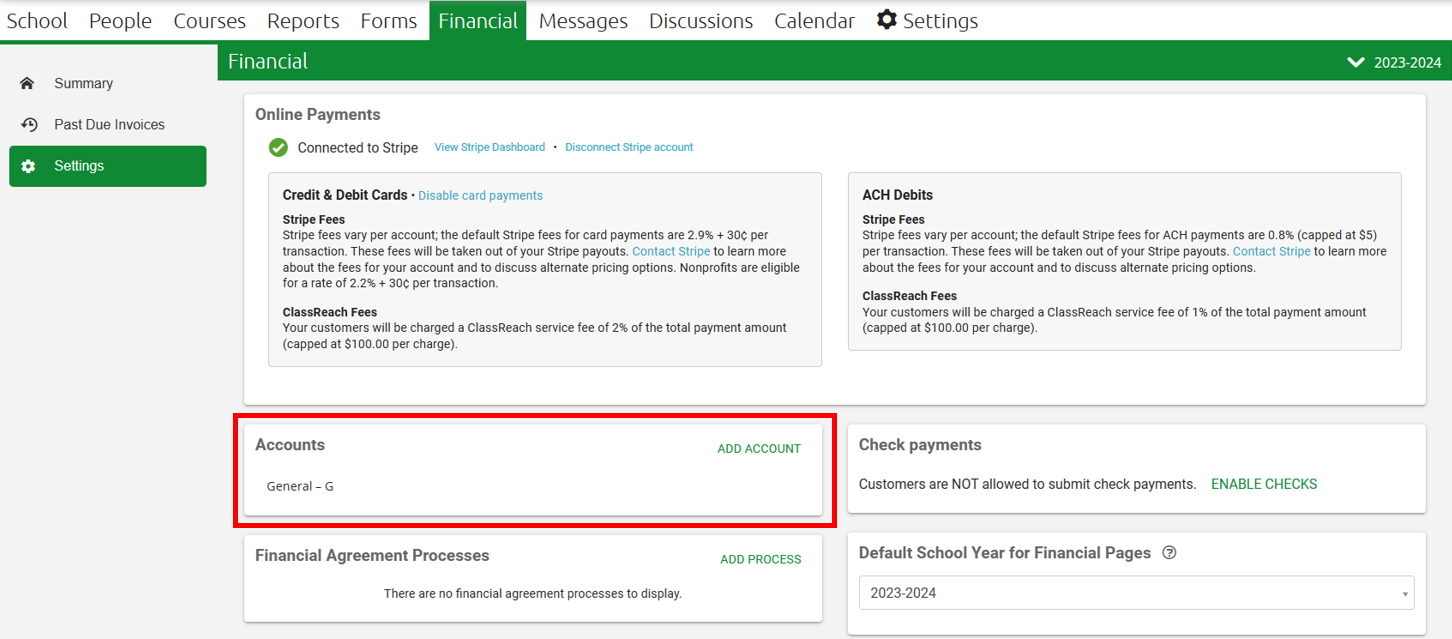Click the Online Payments heading
This screenshot has width=1452, height=639.
coord(318,115)
